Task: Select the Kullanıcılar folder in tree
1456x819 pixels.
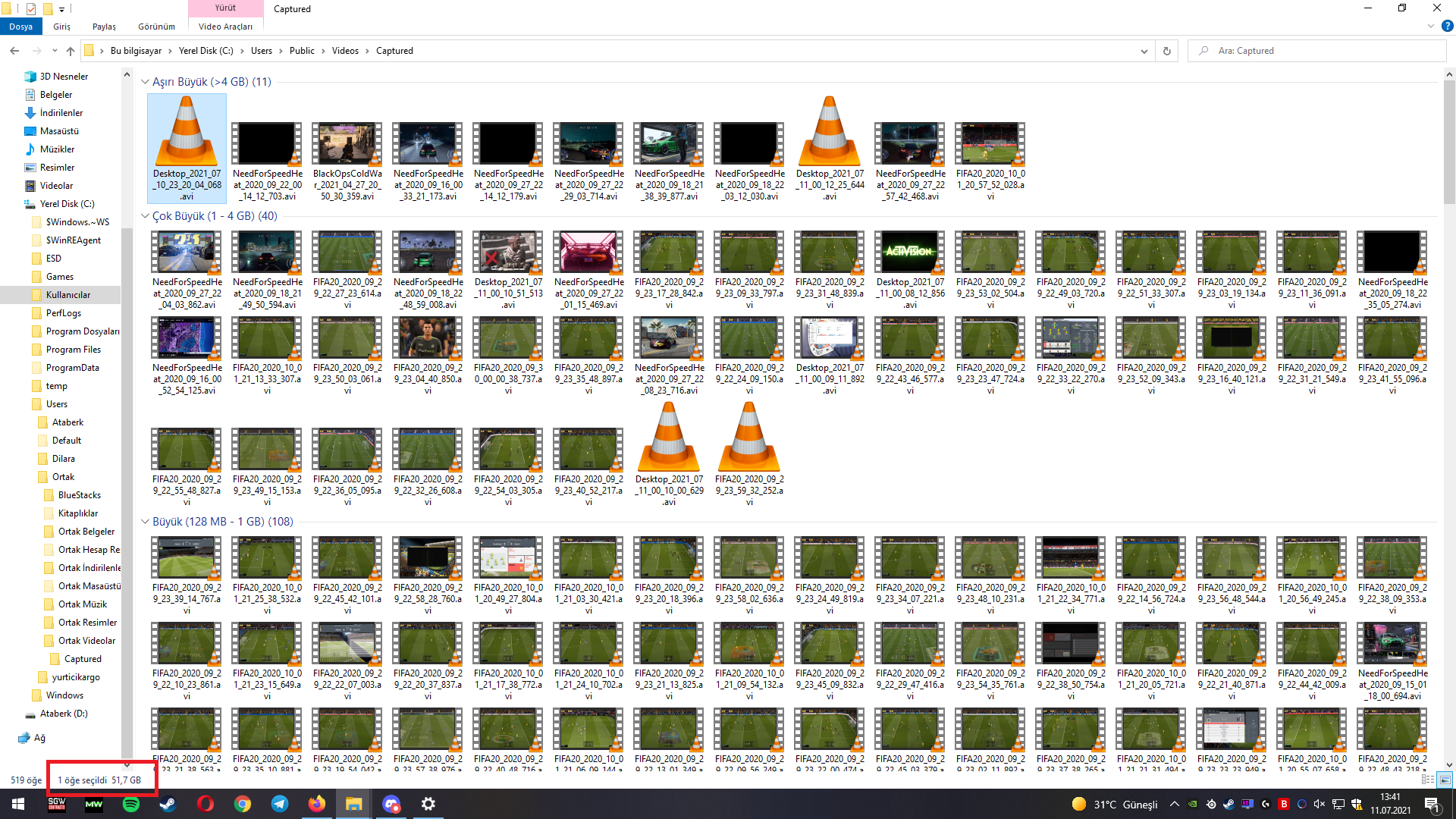Action: (68, 295)
